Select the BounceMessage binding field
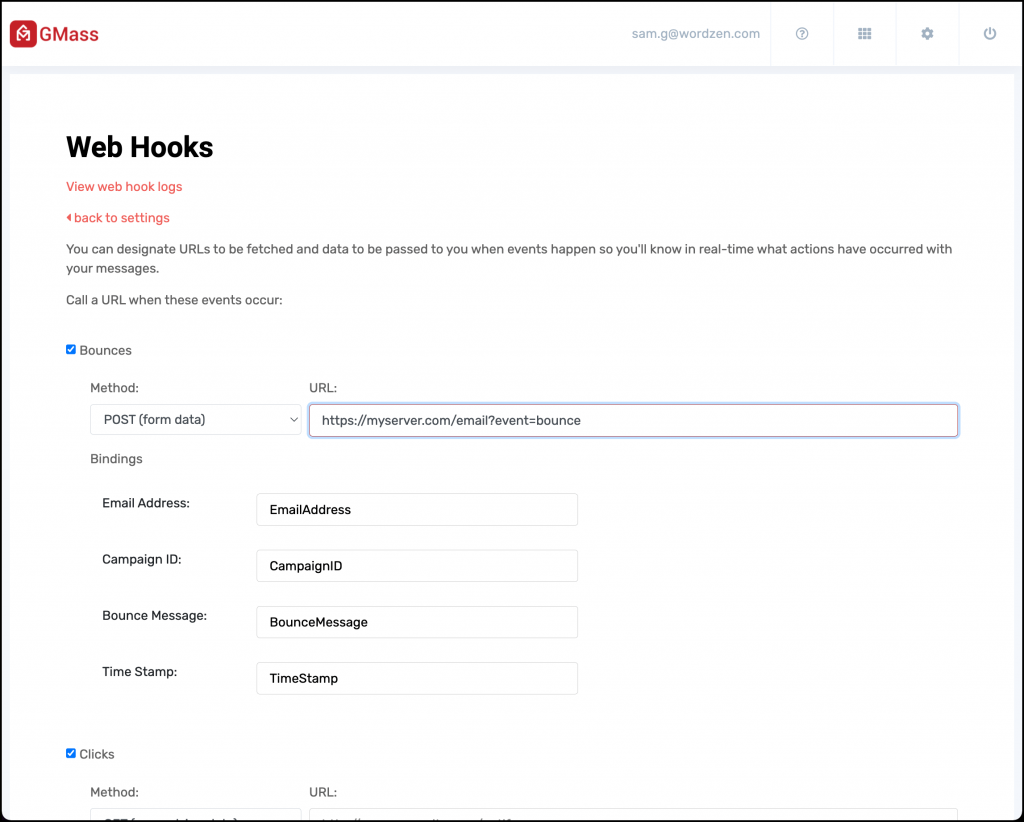1024x822 pixels. click(x=416, y=621)
